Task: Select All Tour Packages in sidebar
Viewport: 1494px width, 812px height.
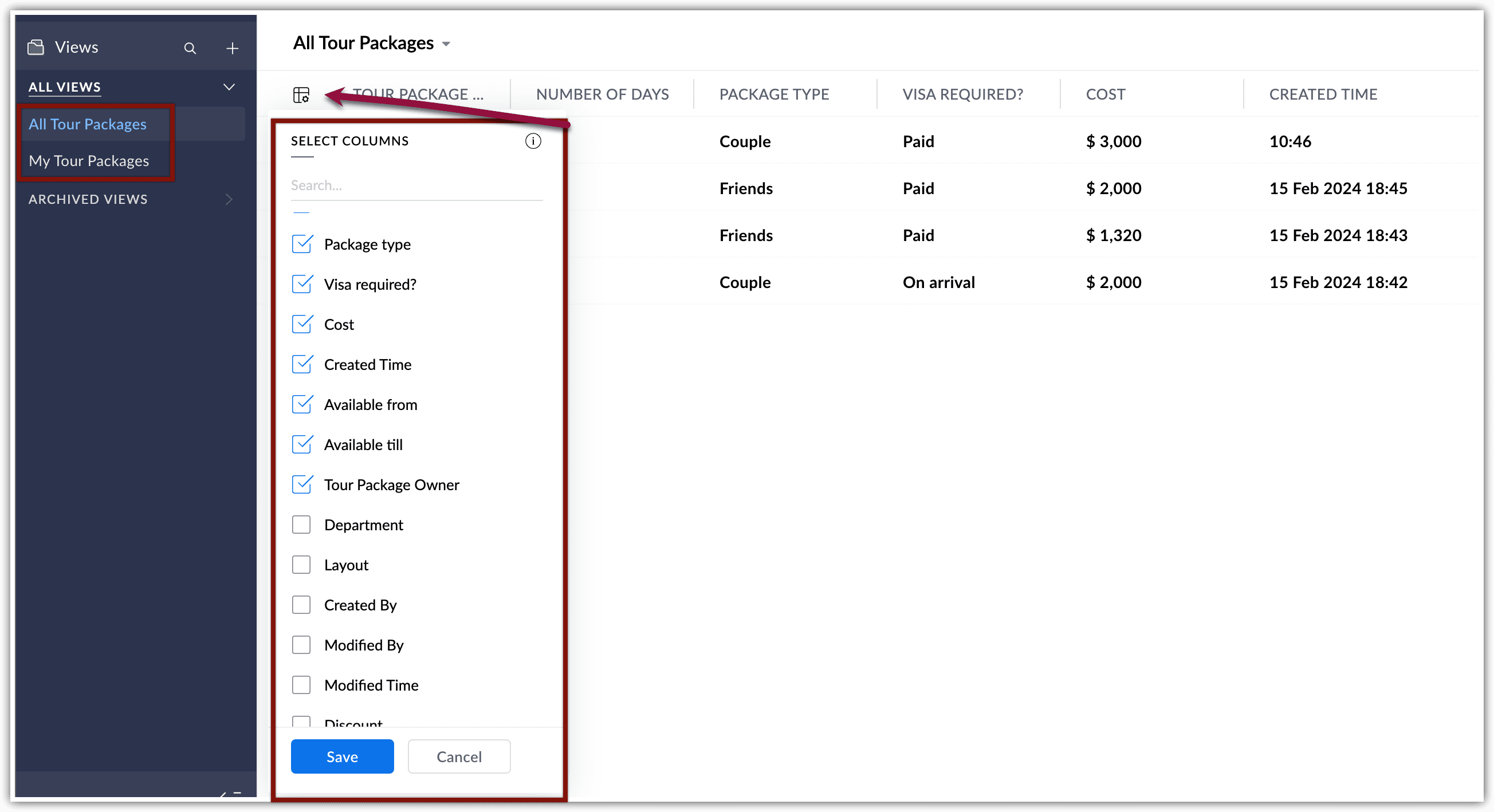Action: click(x=88, y=124)
